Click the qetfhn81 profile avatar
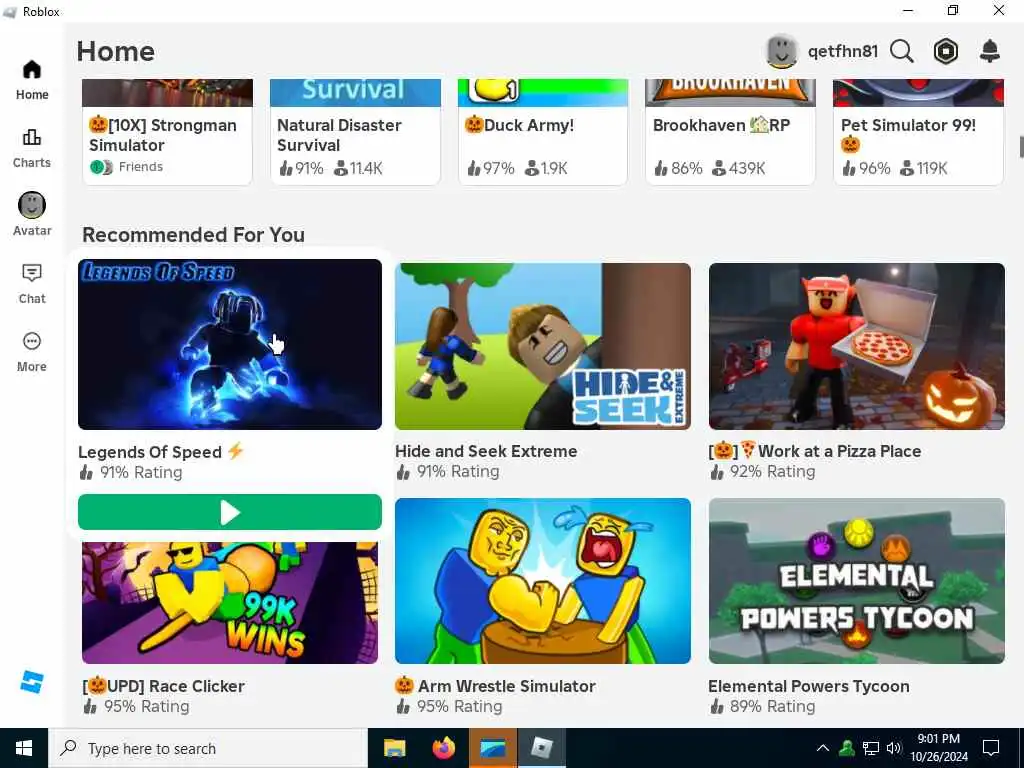The width and height of the screenshot is (1024, 768). [781, 51]
